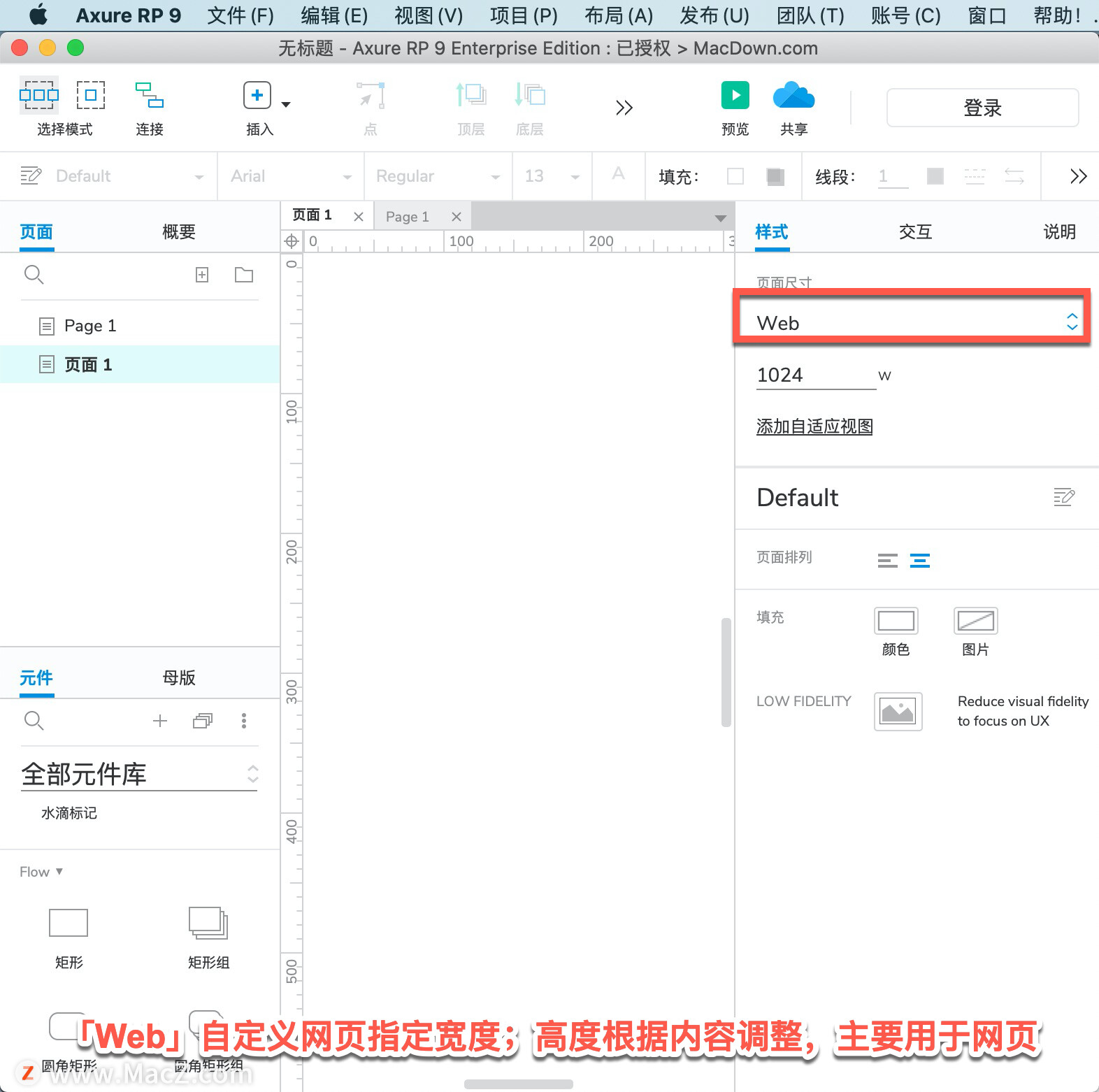Click the 登录 login button

982,108
